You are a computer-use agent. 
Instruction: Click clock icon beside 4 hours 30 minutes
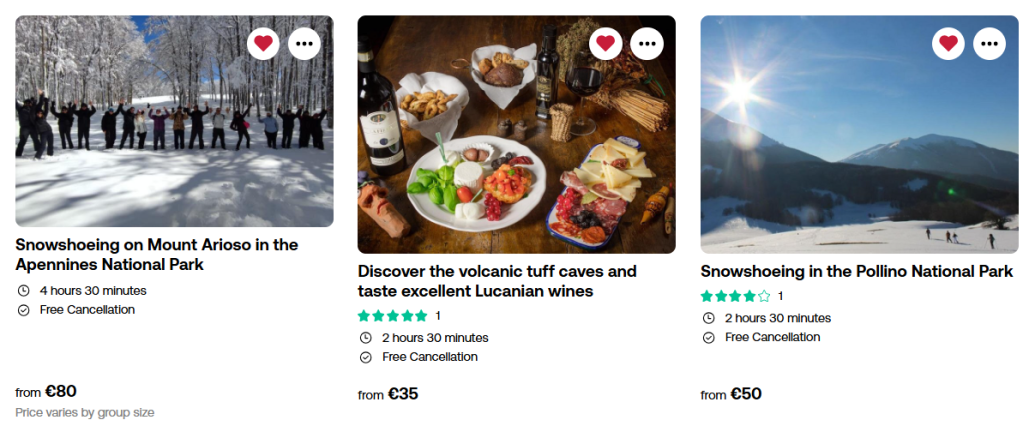24,291
